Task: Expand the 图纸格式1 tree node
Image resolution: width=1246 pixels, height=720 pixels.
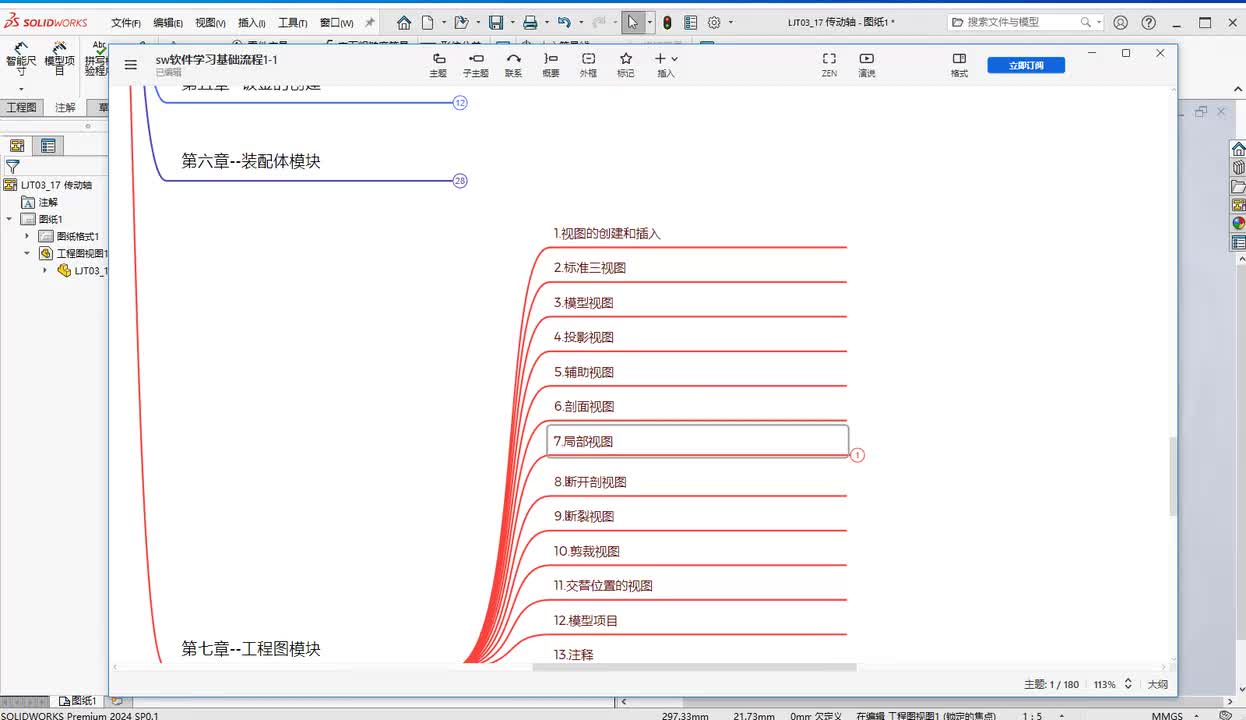Action: point(27,236)
